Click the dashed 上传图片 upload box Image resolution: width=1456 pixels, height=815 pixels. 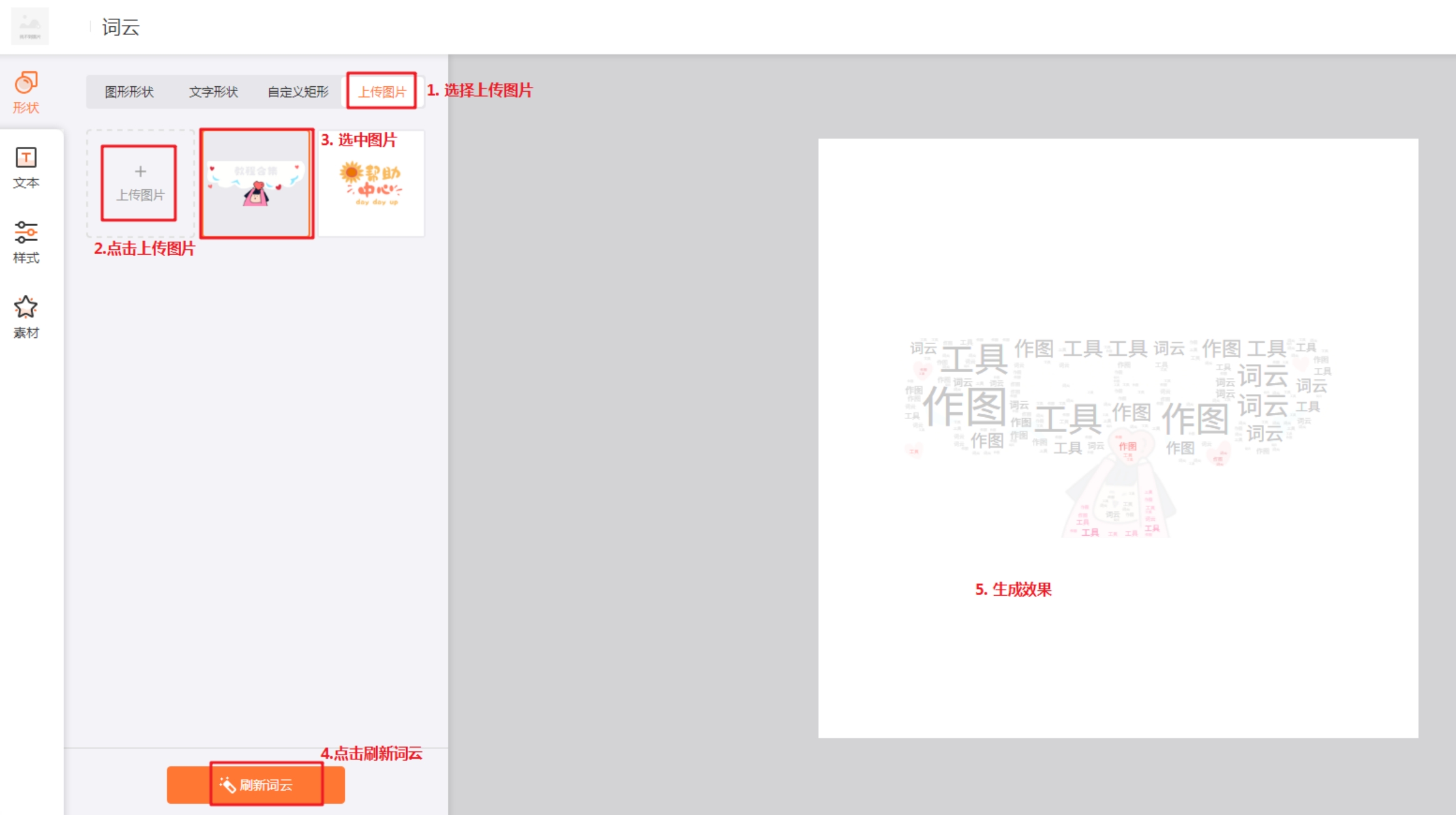(x=139, y=182)
